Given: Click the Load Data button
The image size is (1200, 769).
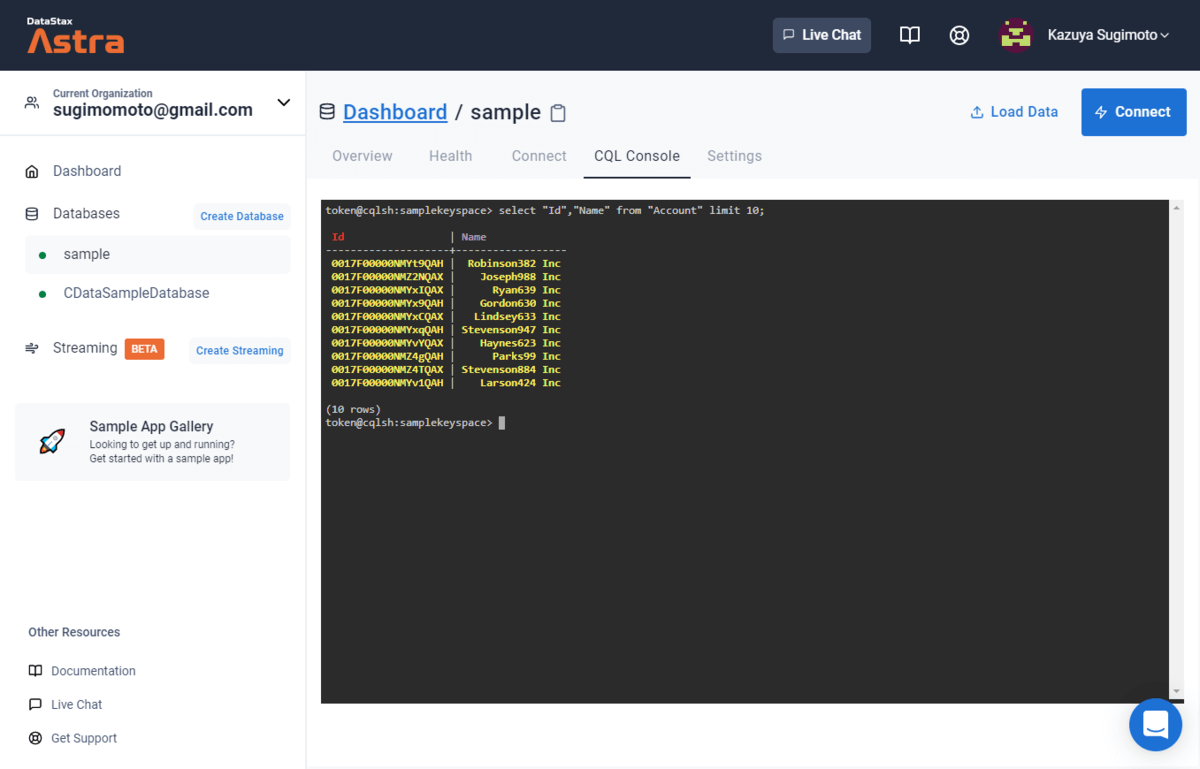Looking at the screenshot, I should click(1014, 112).
